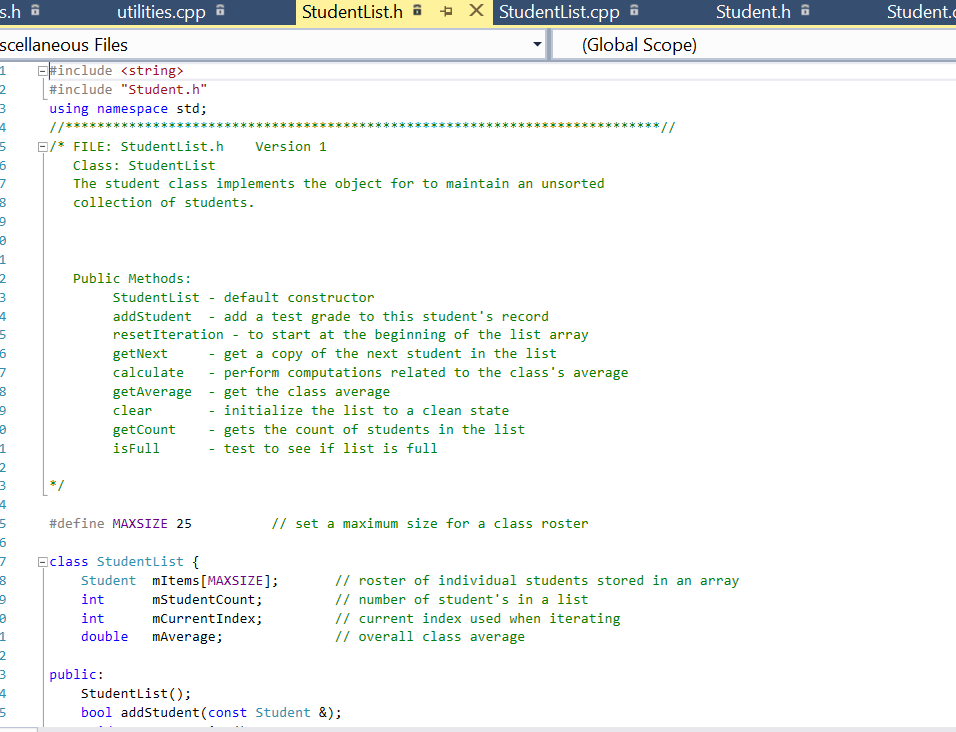
Task: Click the 'overall class average' comment
Action: coord(430,637)
